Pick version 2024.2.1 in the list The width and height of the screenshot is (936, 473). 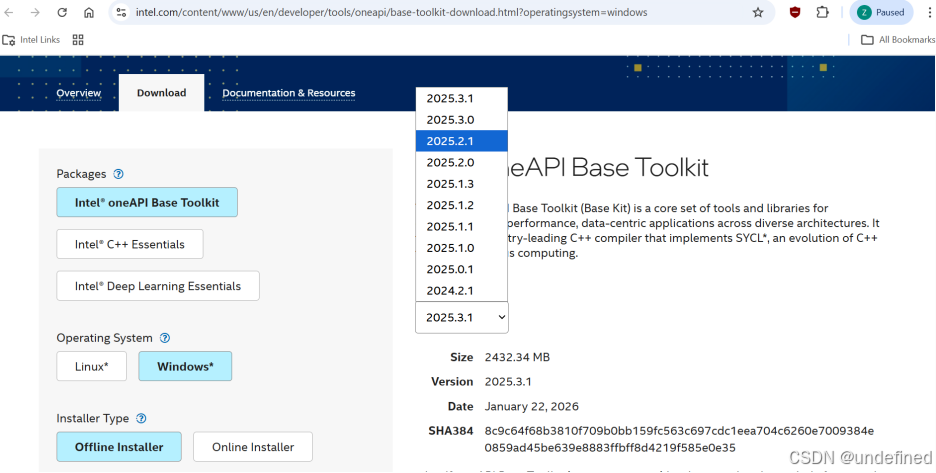tap(461, 291)
